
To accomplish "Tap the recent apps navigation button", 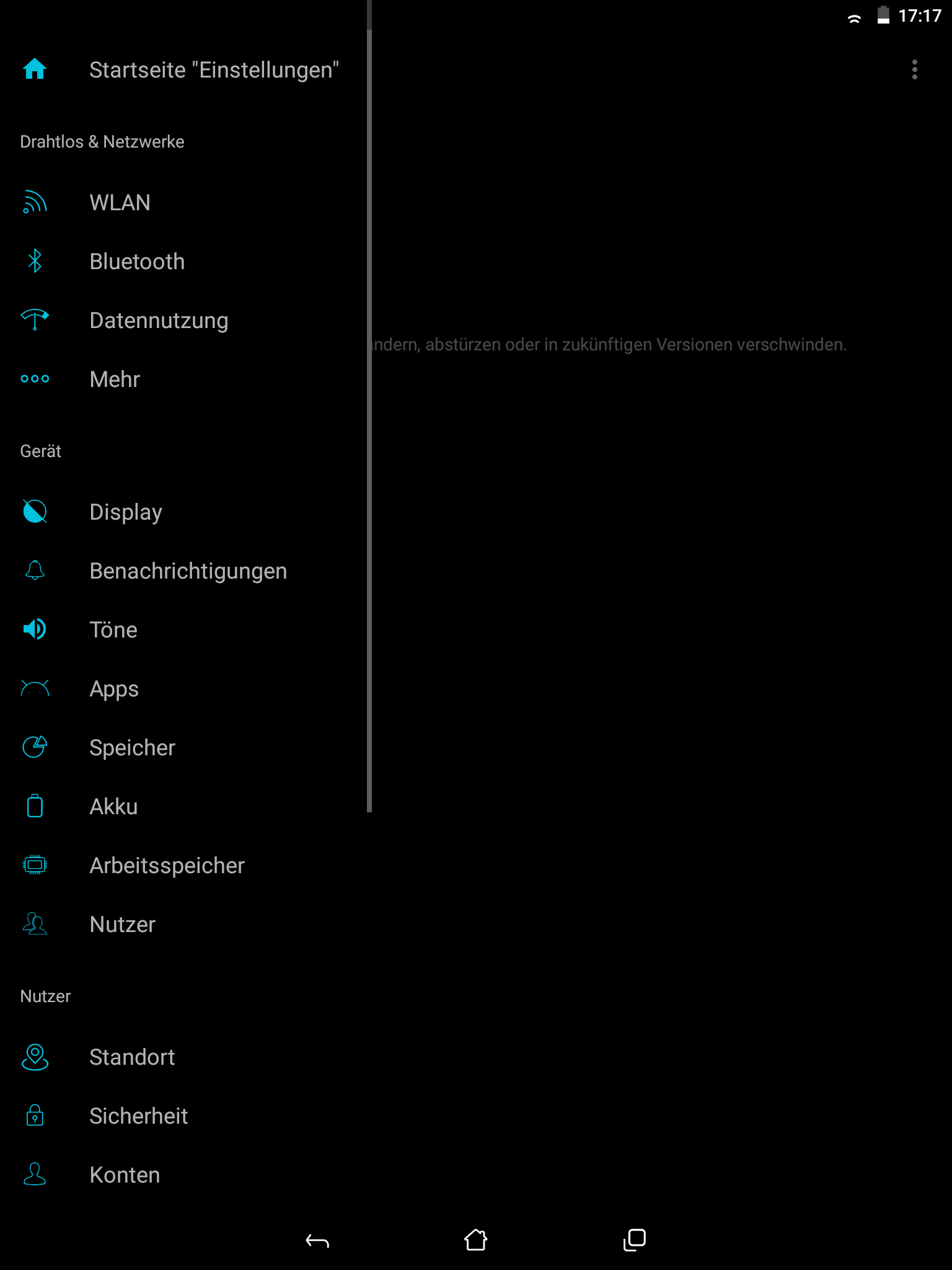I will (635, 1240).
